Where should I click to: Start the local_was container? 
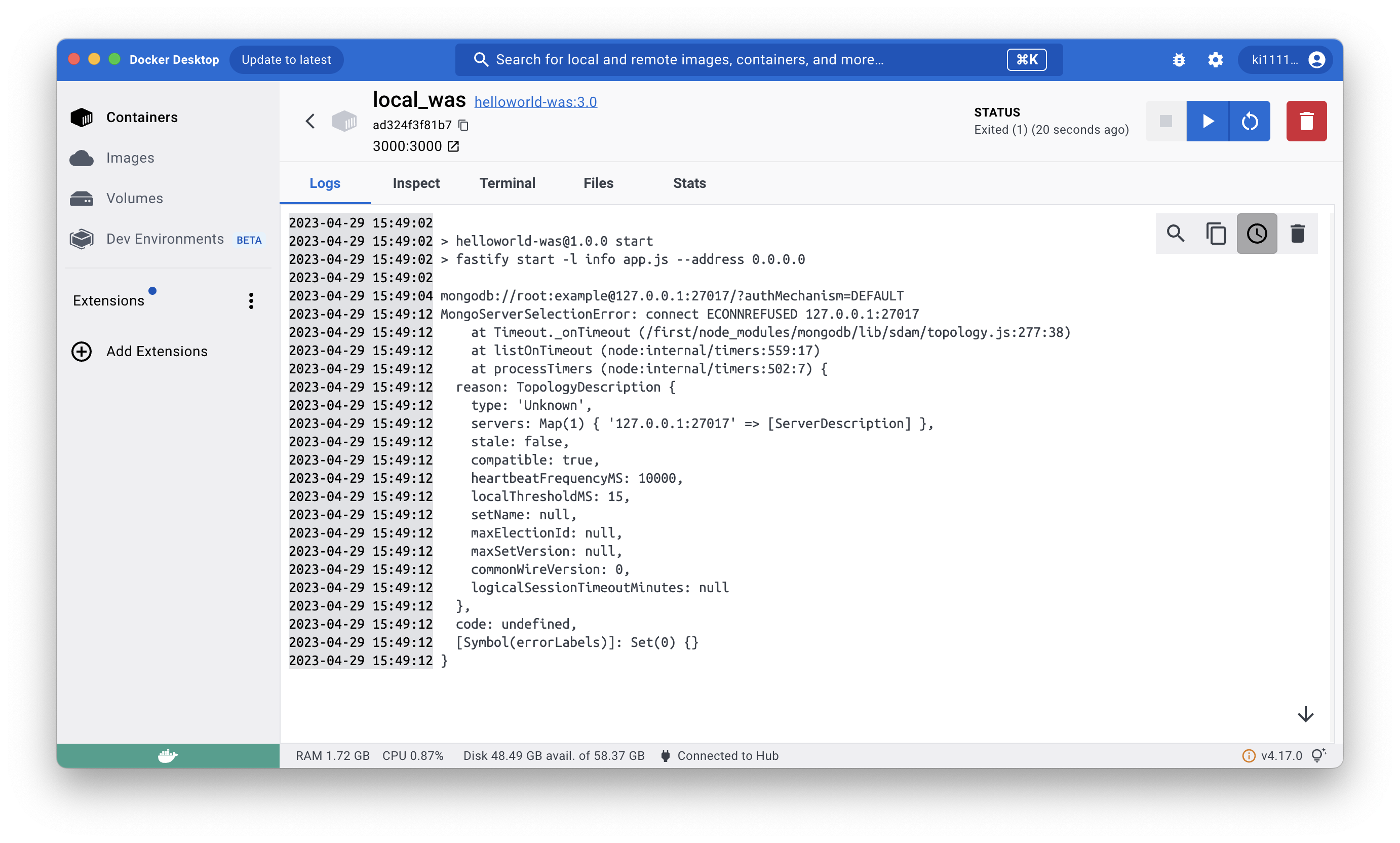(x=1208, y=121)
